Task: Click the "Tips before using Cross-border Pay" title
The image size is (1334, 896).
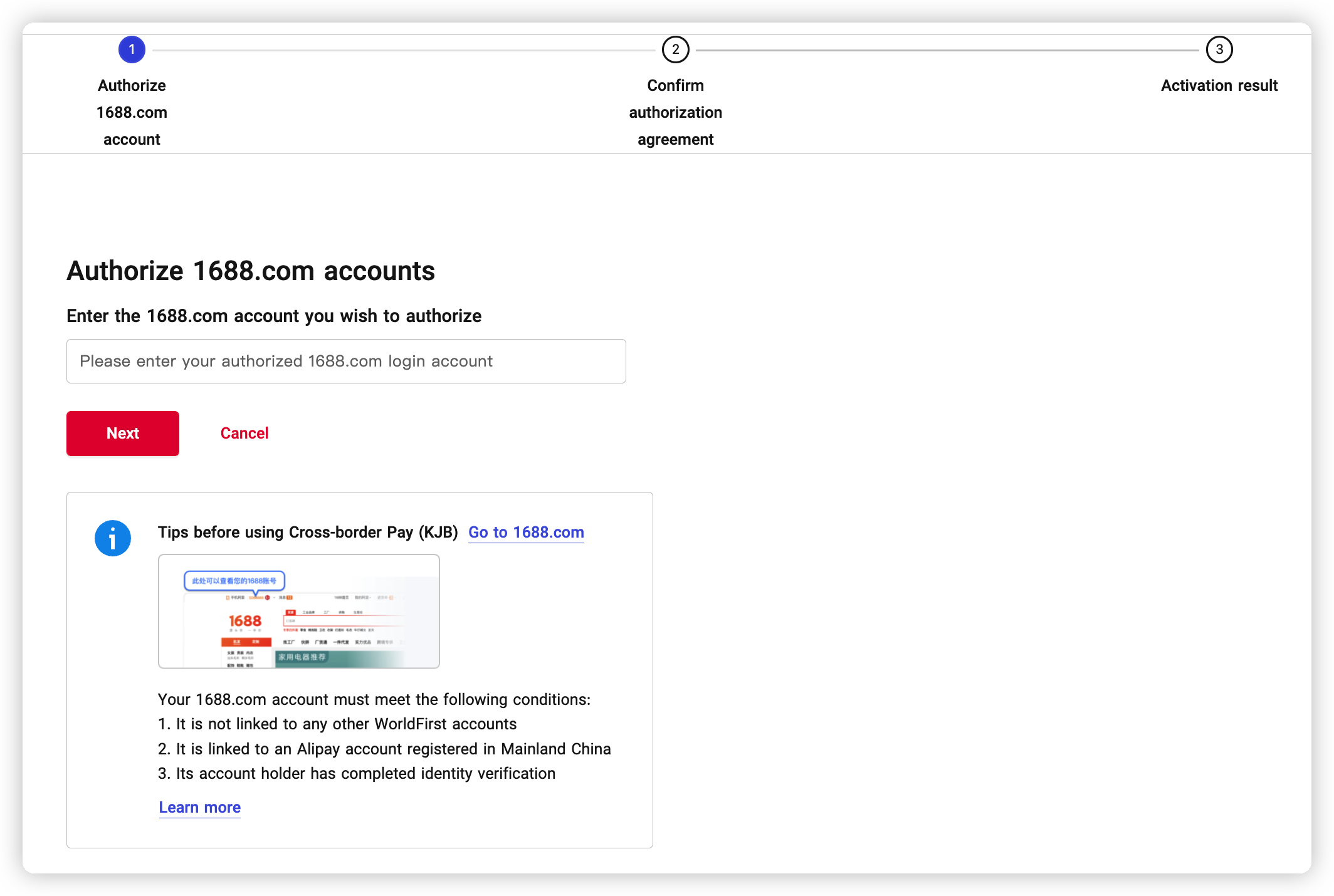Action: tap(308, 533)
